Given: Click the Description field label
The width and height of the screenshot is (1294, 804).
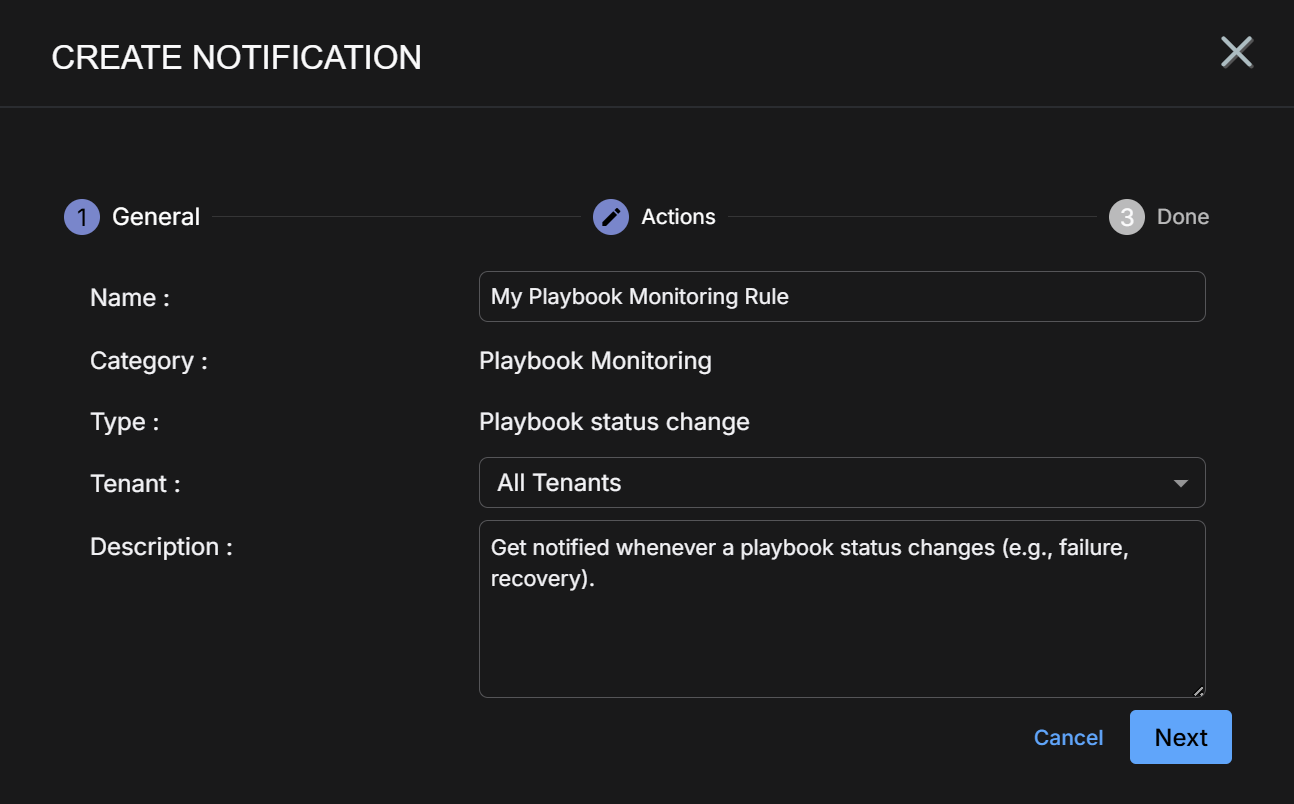Looking at the screenshot, I should (161, 547).
